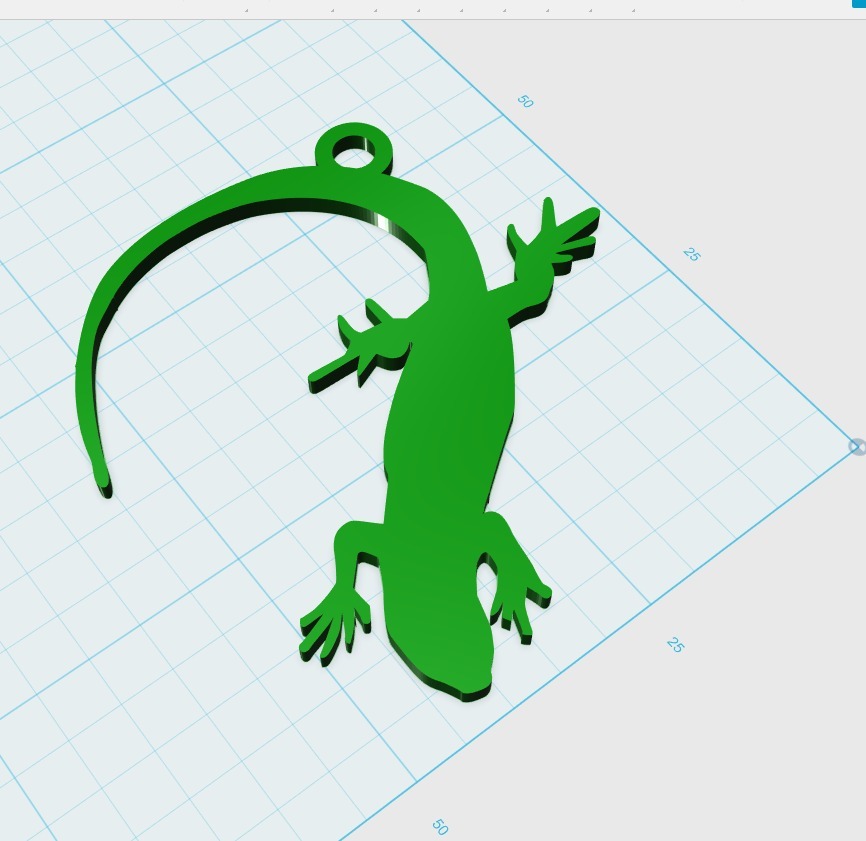
Task: Open the fifth dropdown arrow in the toolbar
Action: click(463, 10)
